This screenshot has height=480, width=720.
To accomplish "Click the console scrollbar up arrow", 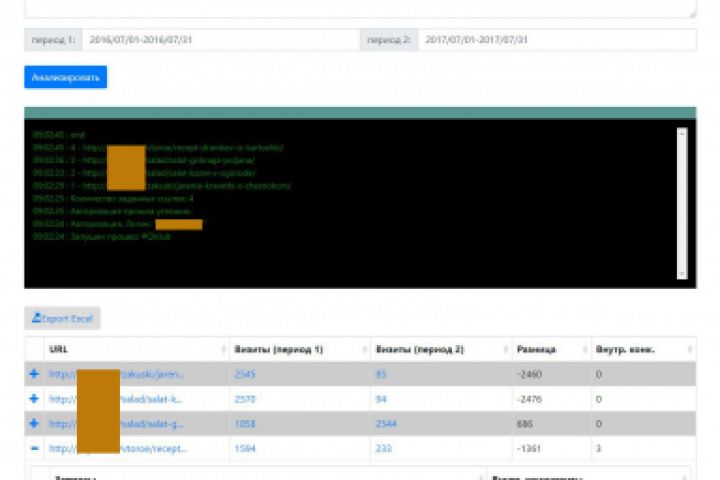I will click(682, 133).
